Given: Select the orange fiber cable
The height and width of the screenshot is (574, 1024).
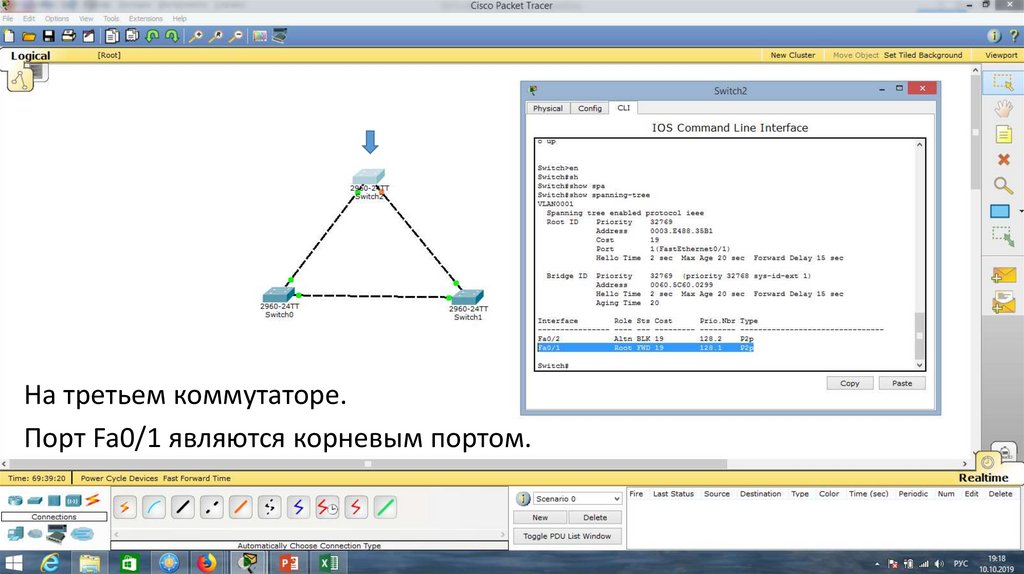Looking at the screenshot, I should 240,507.
